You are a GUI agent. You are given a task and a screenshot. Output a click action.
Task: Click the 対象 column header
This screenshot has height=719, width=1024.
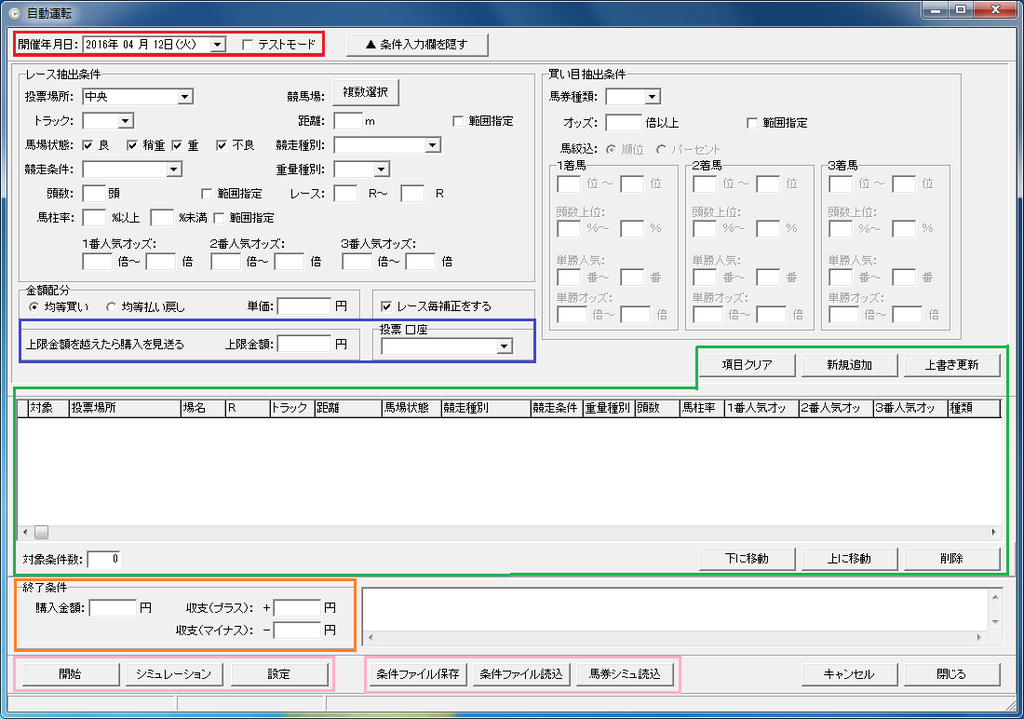click(x=48, y=408)
